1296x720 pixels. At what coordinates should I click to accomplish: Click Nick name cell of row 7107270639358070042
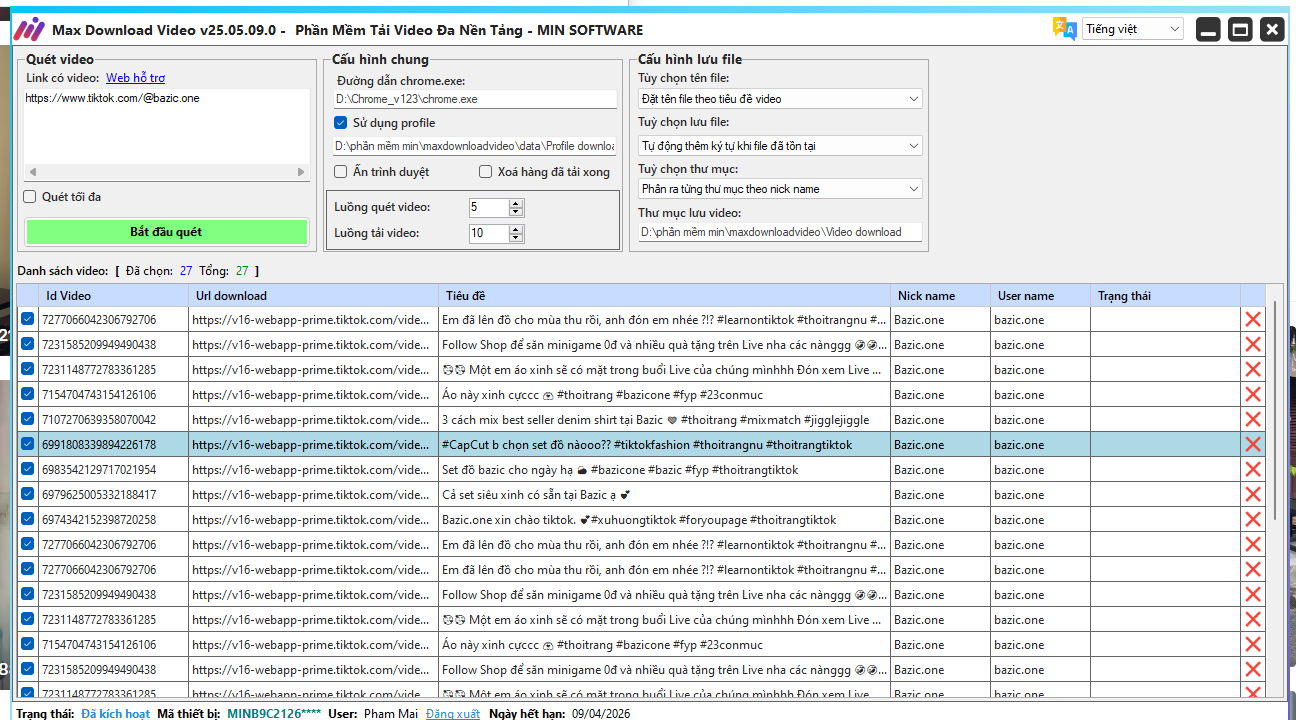pos(940,420)
